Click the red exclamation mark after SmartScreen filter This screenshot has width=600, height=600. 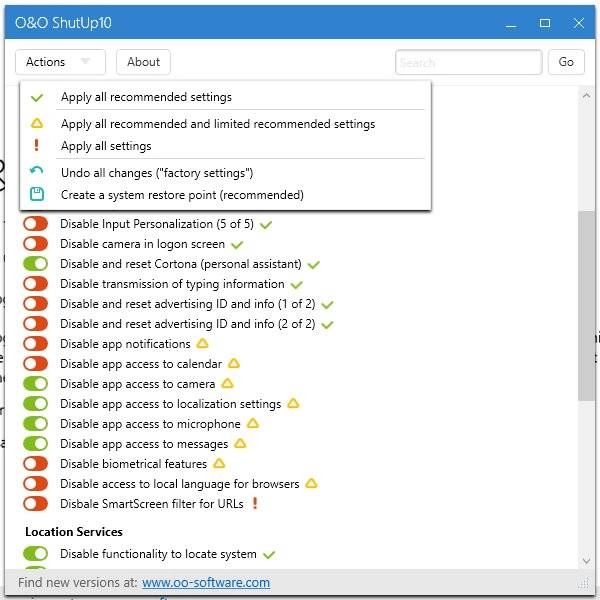coord(255,503)
